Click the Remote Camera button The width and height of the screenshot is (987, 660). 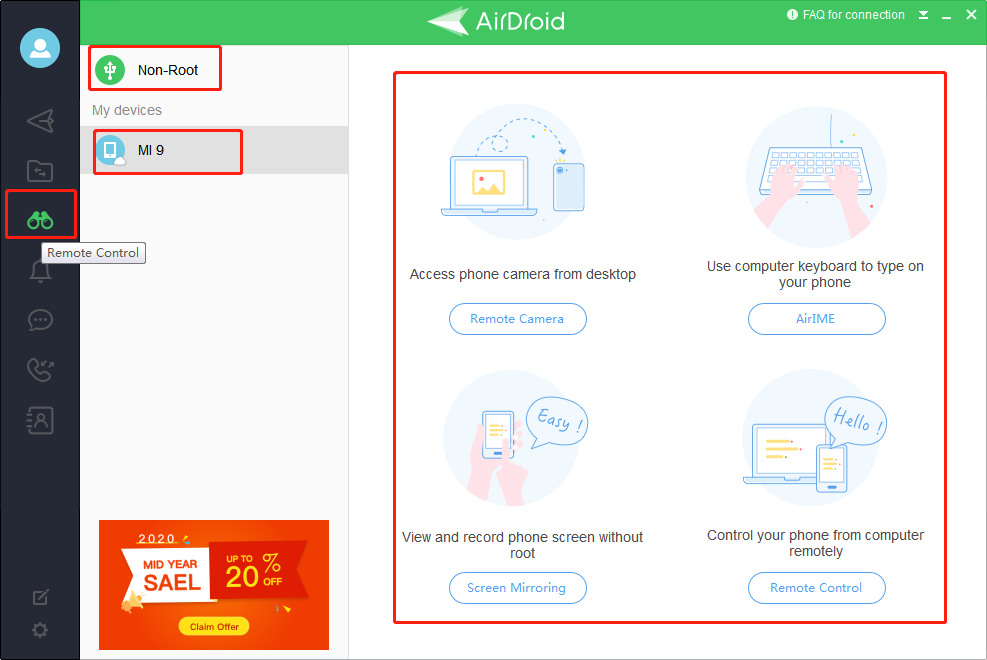[517, 319]
